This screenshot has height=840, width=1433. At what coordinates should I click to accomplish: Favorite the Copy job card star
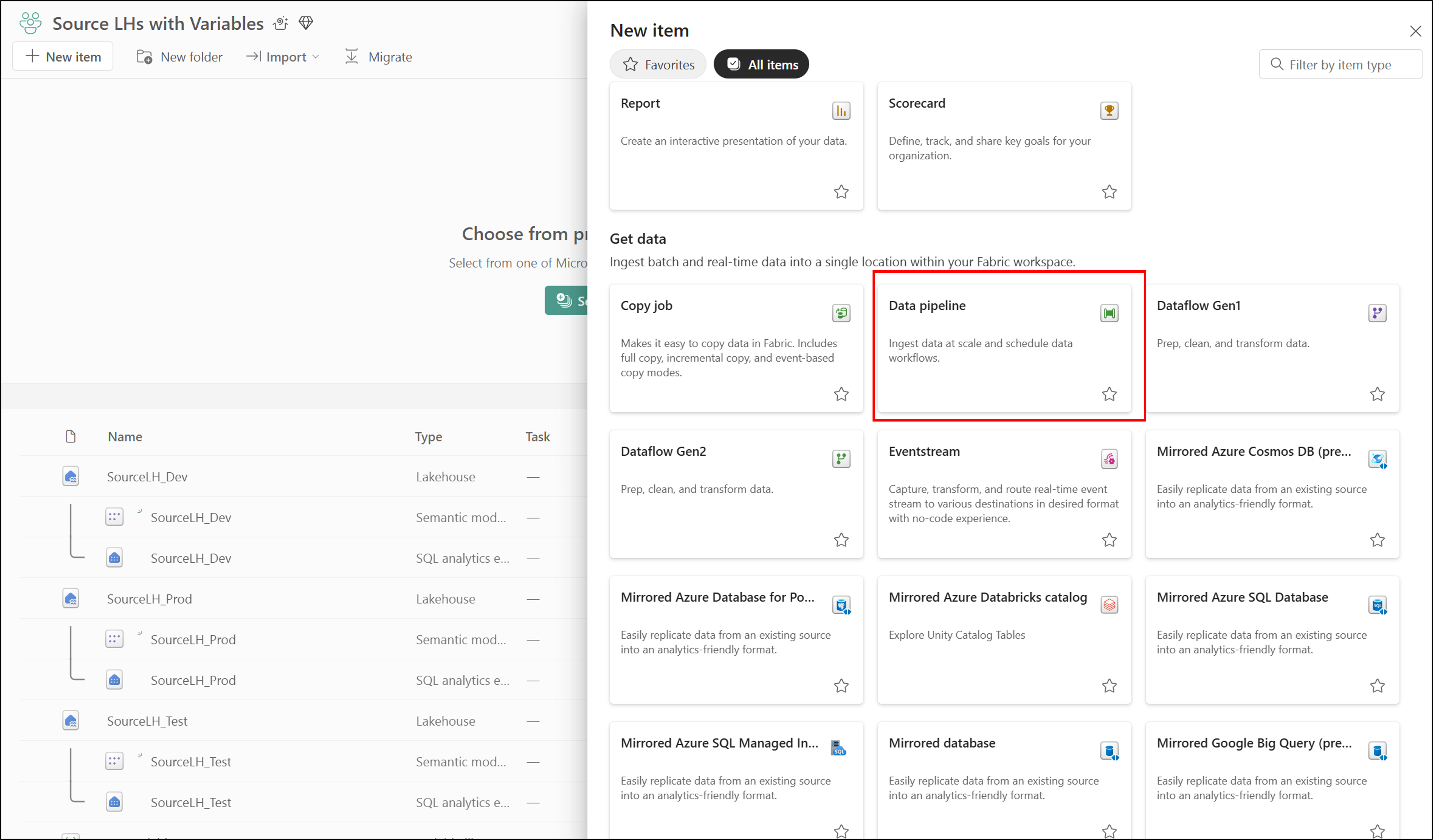point(841,394)
